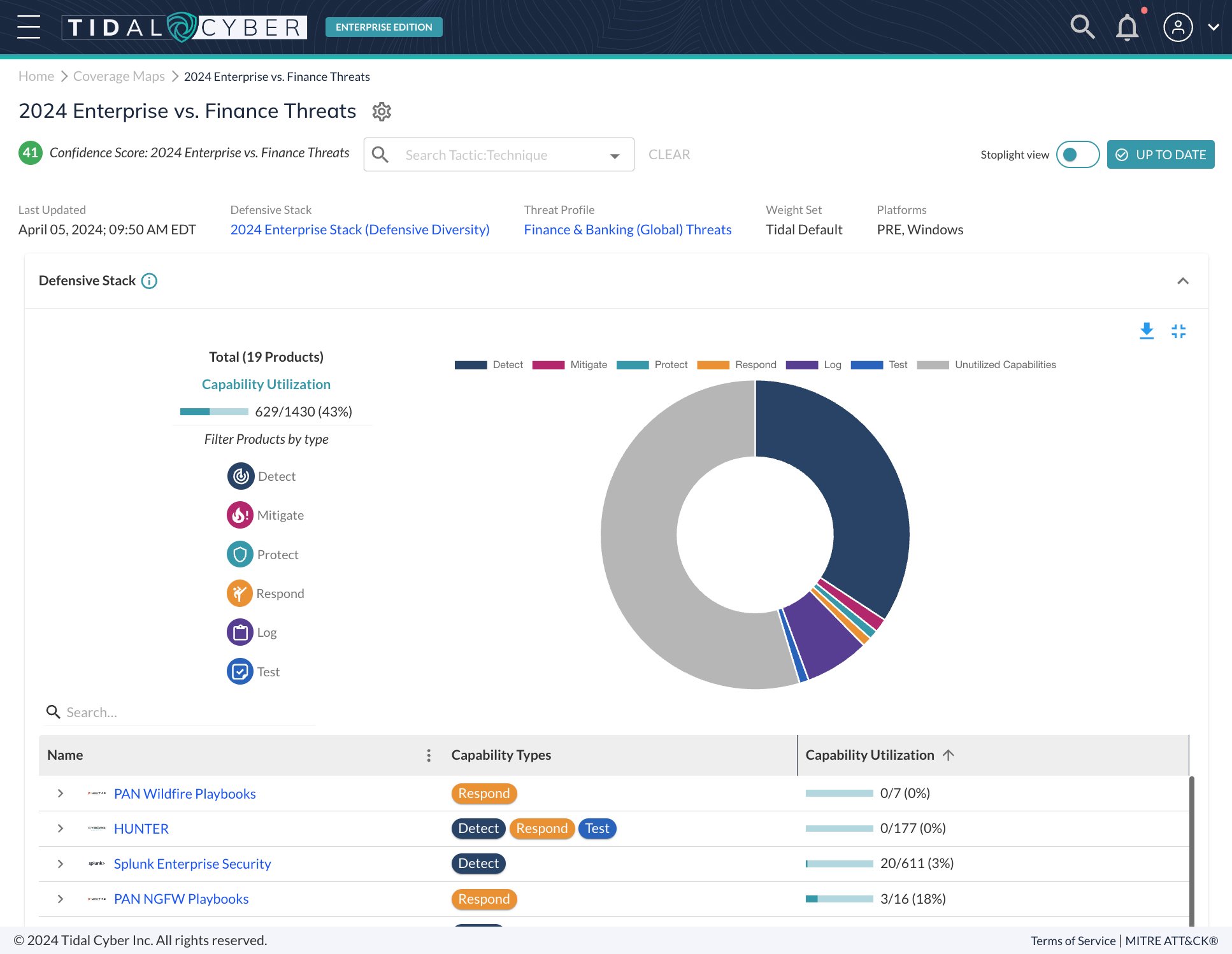Open the Tactic:Technique search dropdown
Viewport: 1232px width, 954px height.
[613, 154]
